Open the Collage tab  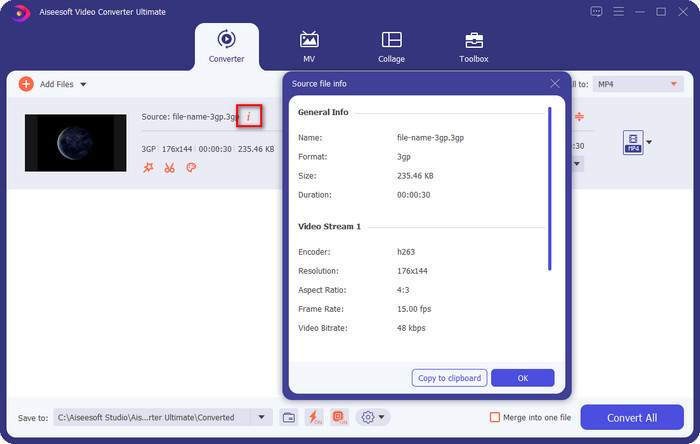[392, 46]
